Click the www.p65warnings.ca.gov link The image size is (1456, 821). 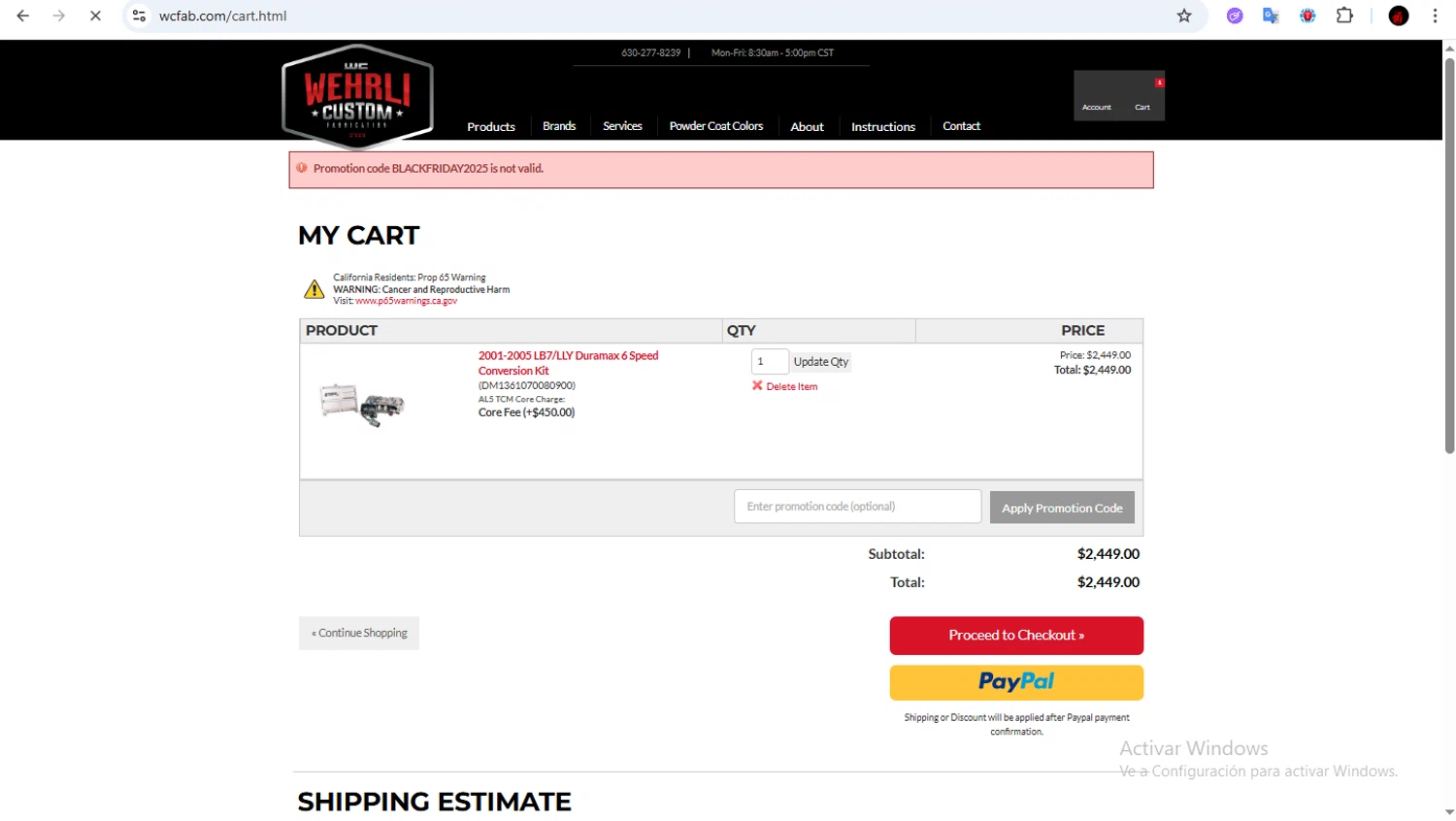tap(406, 301)
